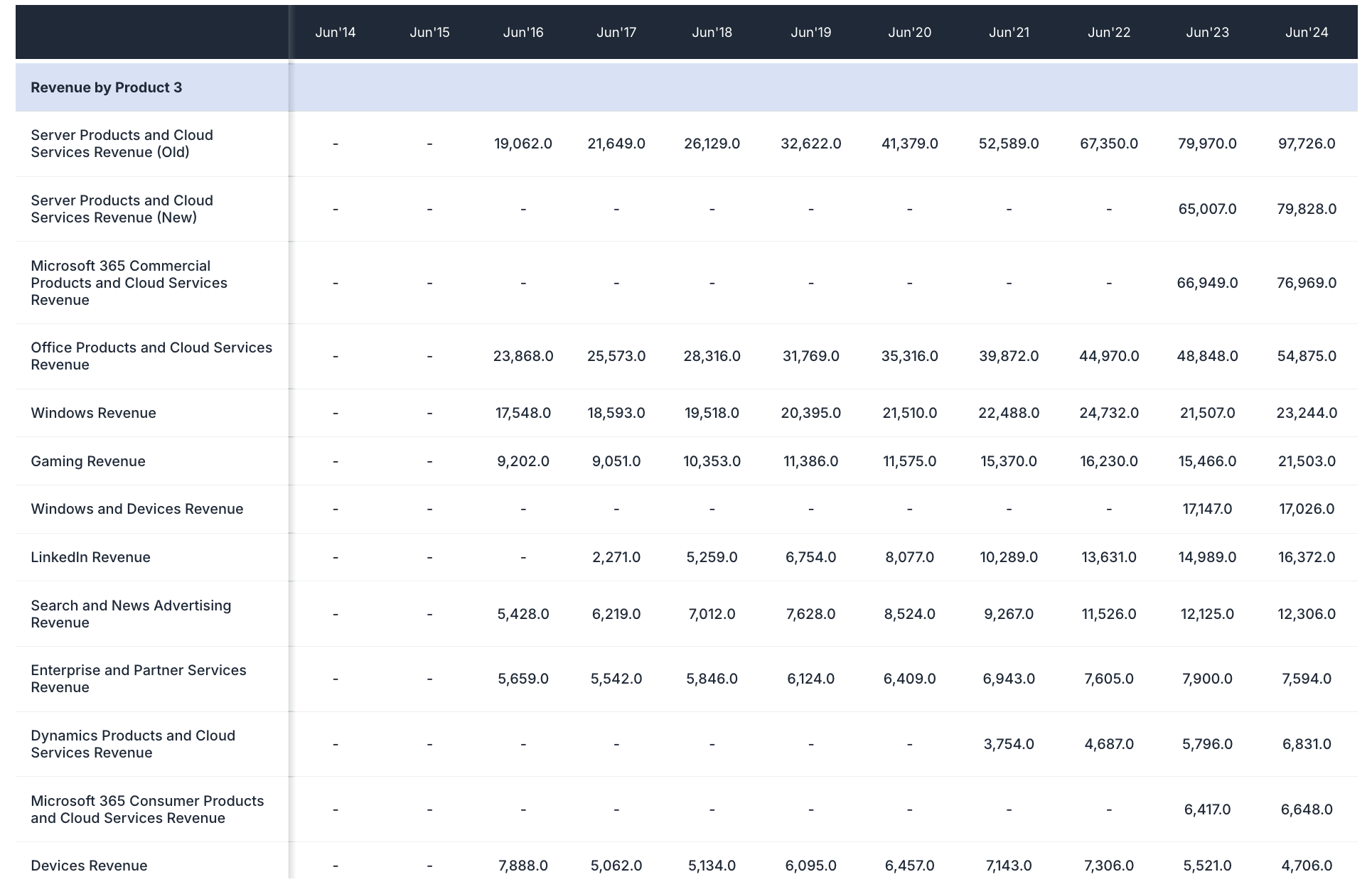Click the Devices Revenue row label
The image size is (1372, 894).
[89, 866]
